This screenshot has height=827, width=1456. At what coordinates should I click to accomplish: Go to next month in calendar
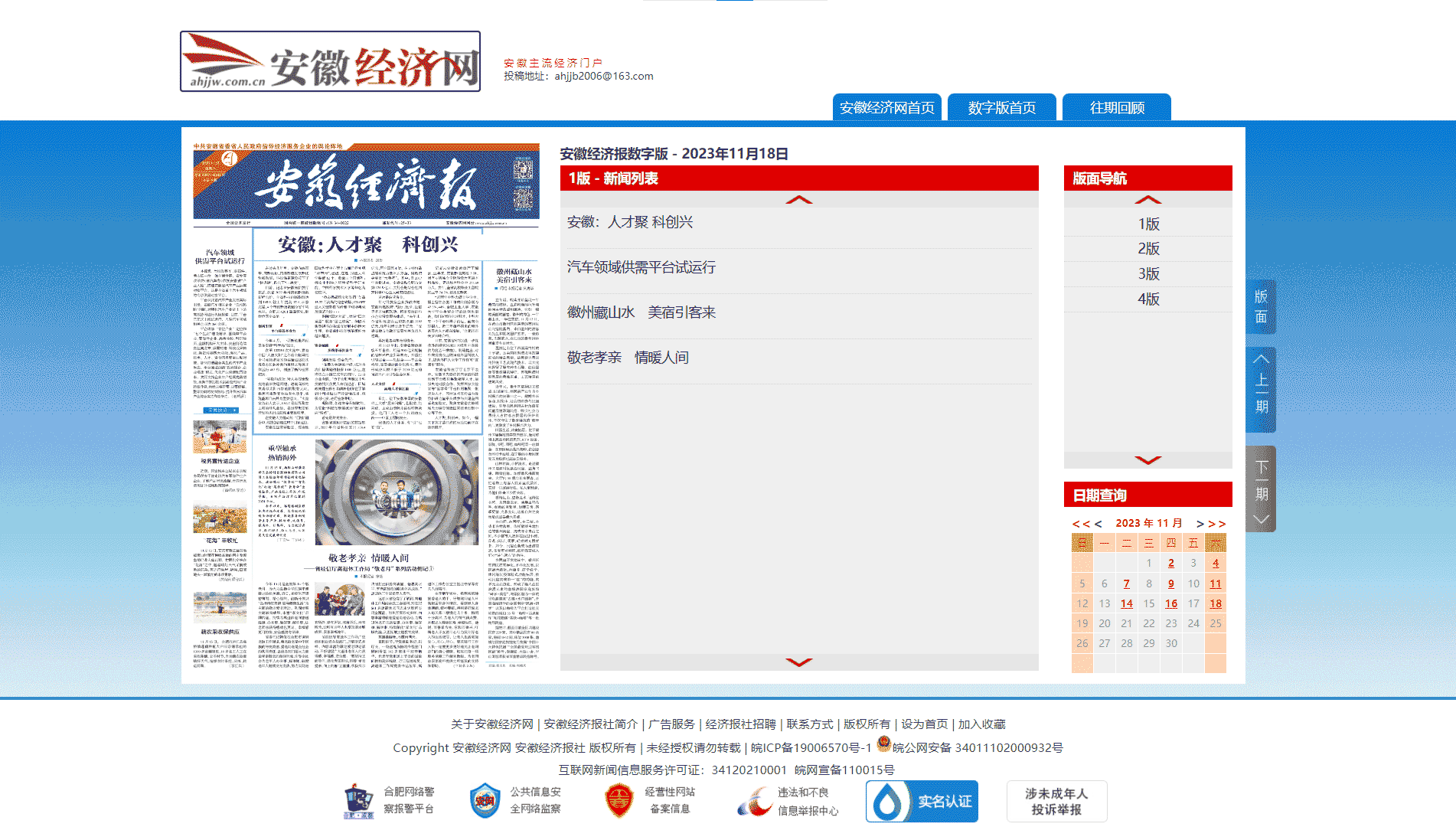pos(1200,524)
